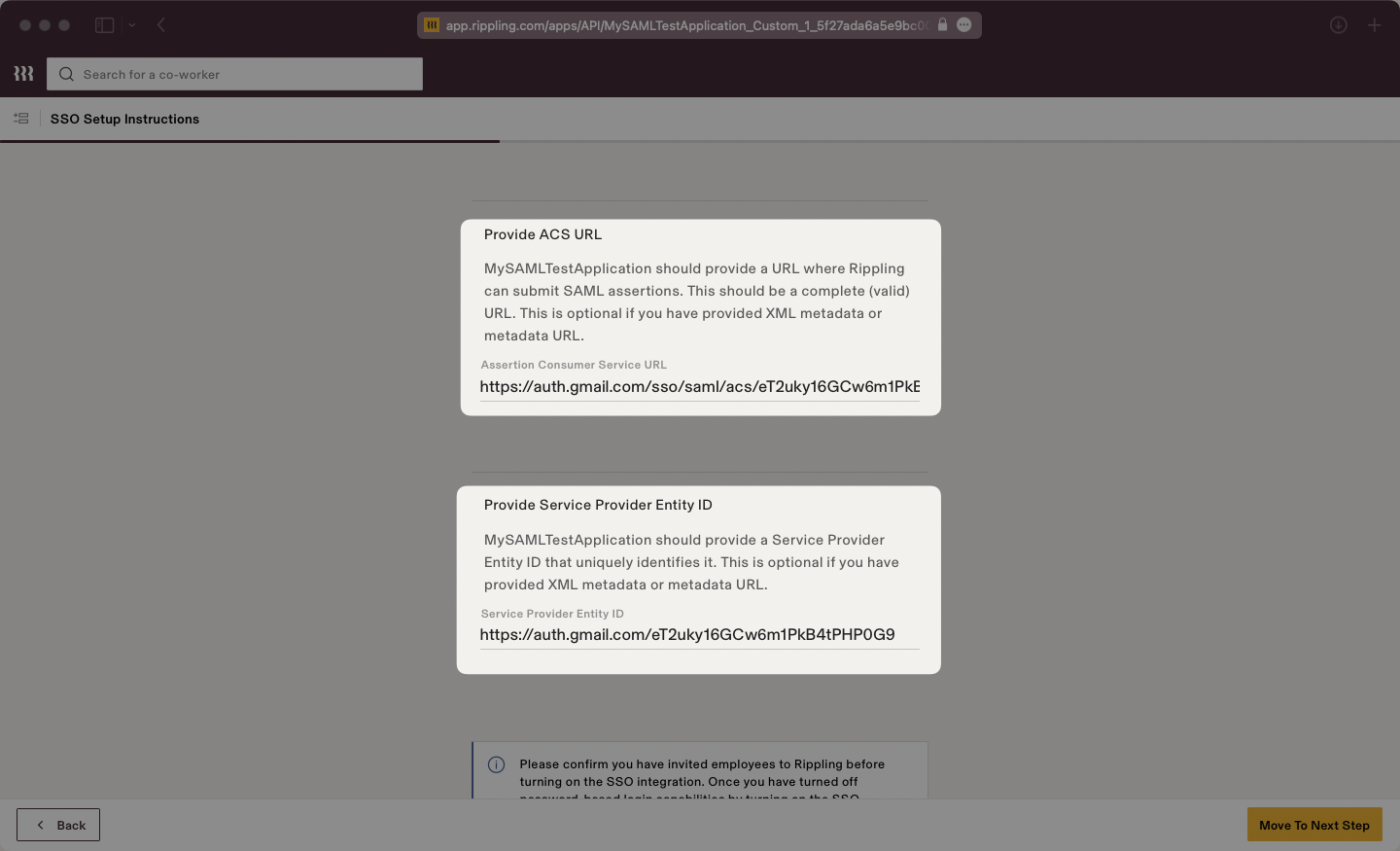Click the steps icon beside SSO Setup Instructions
This screenshot has height=851, width=1400.
pos(20,118)
